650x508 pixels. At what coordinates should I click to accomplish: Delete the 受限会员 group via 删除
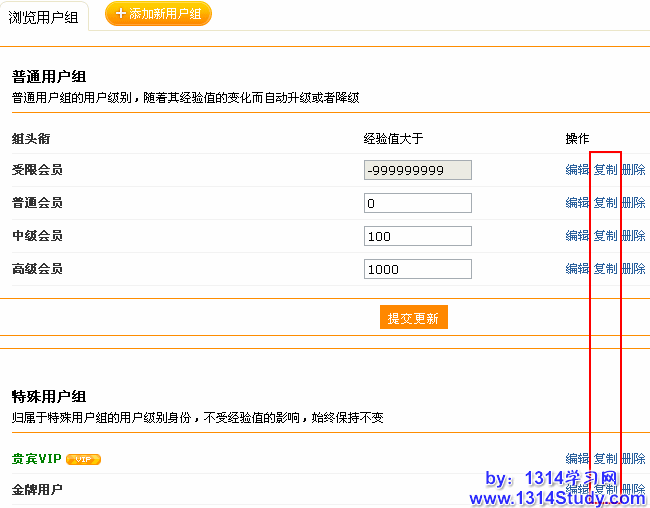click(633, 170)
